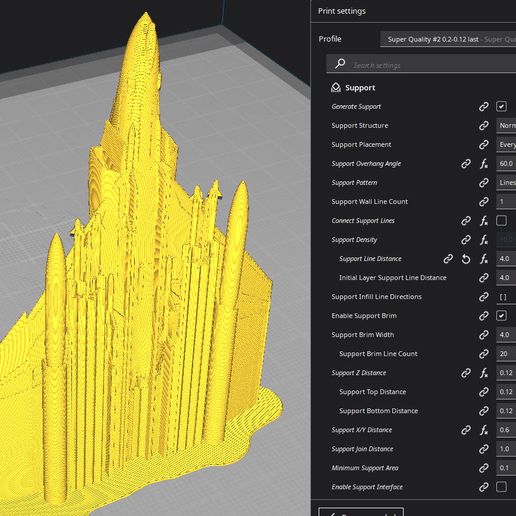Tick the Enable Support Interface checkbox

501,487
